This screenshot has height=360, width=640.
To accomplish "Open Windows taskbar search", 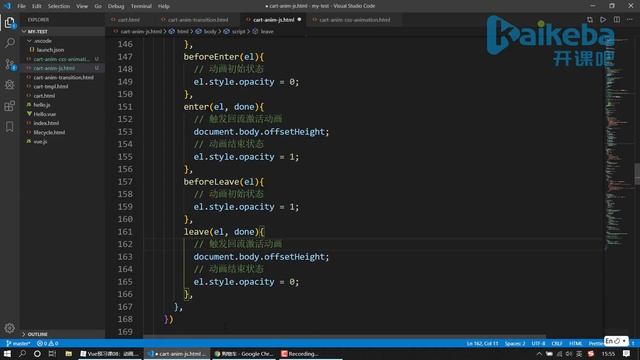I will click(22, 354).
